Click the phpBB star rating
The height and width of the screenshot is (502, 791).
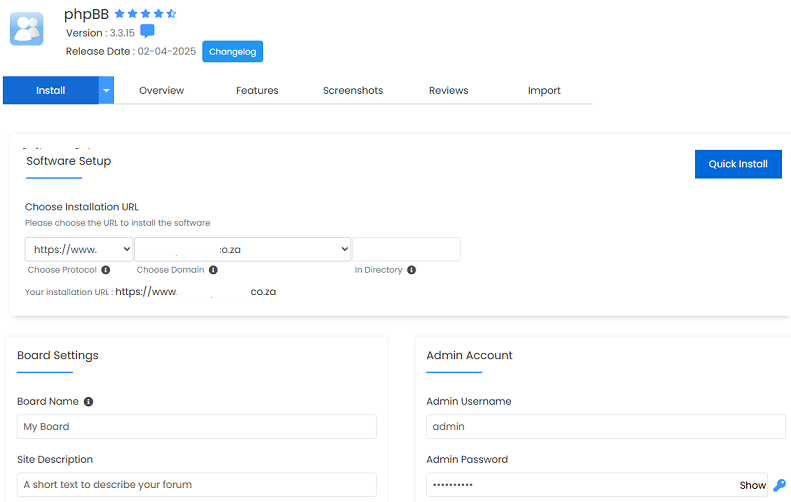(x=145, y=14)
